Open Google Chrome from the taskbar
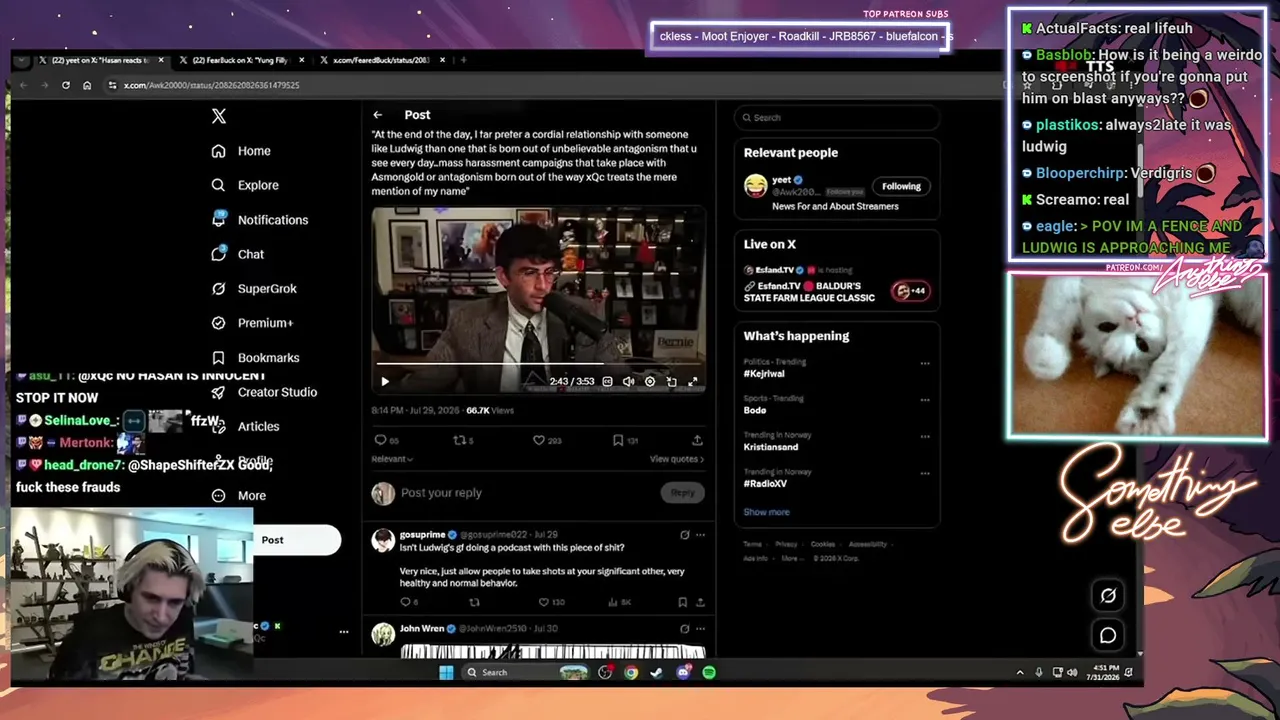The width and height of the screenshot is (1280, 720). pos(631,672)
